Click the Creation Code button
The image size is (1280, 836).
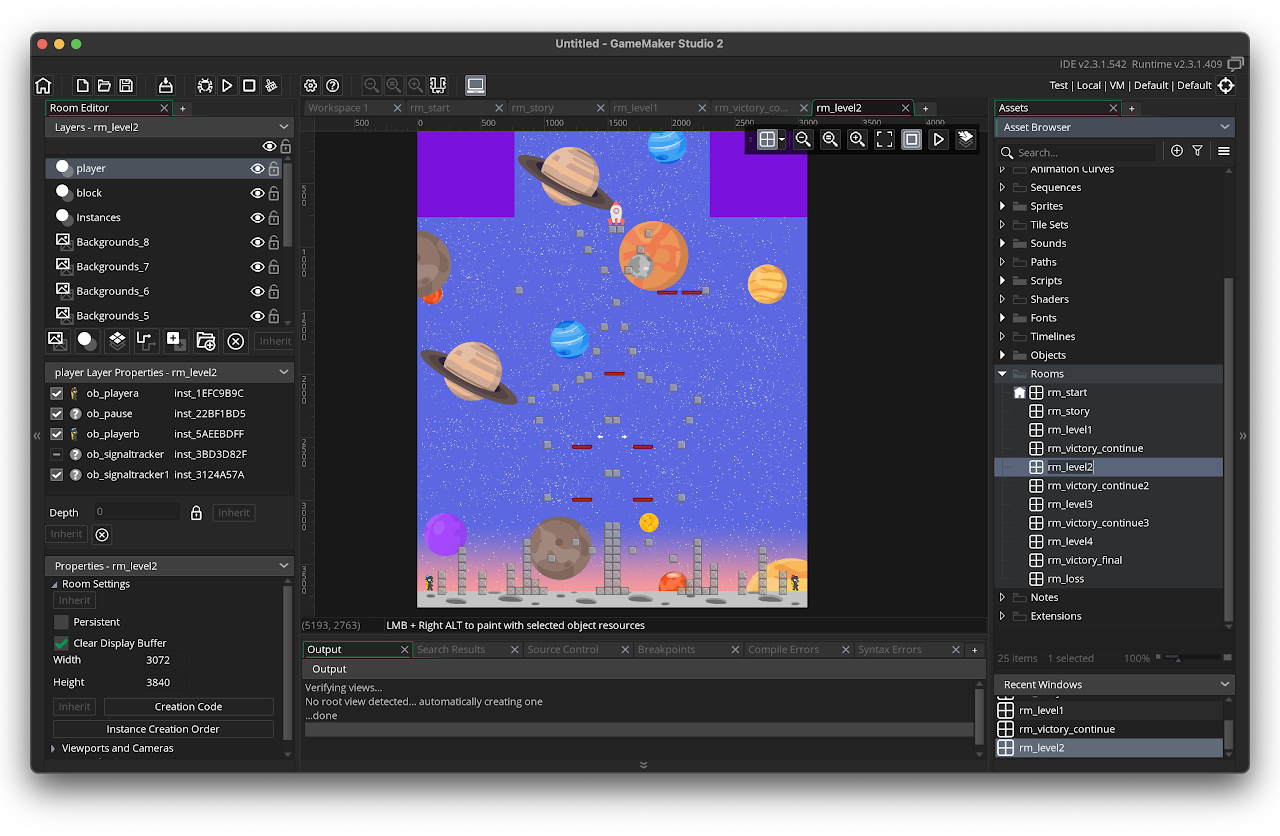pos(188,707)
